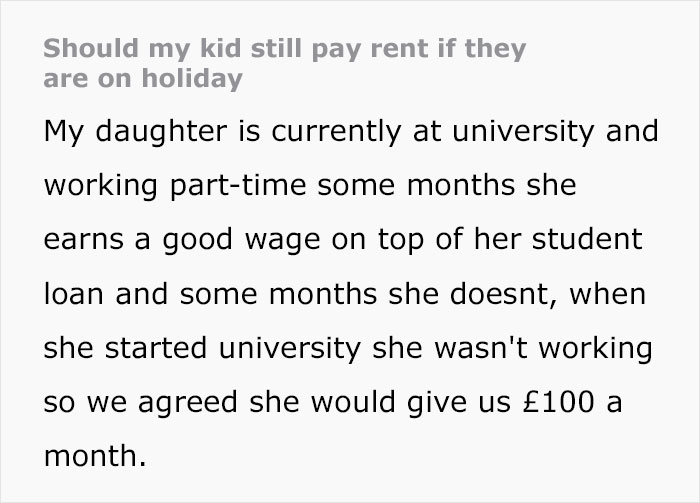Click the word "when" in the post

[x=611, y=296]
